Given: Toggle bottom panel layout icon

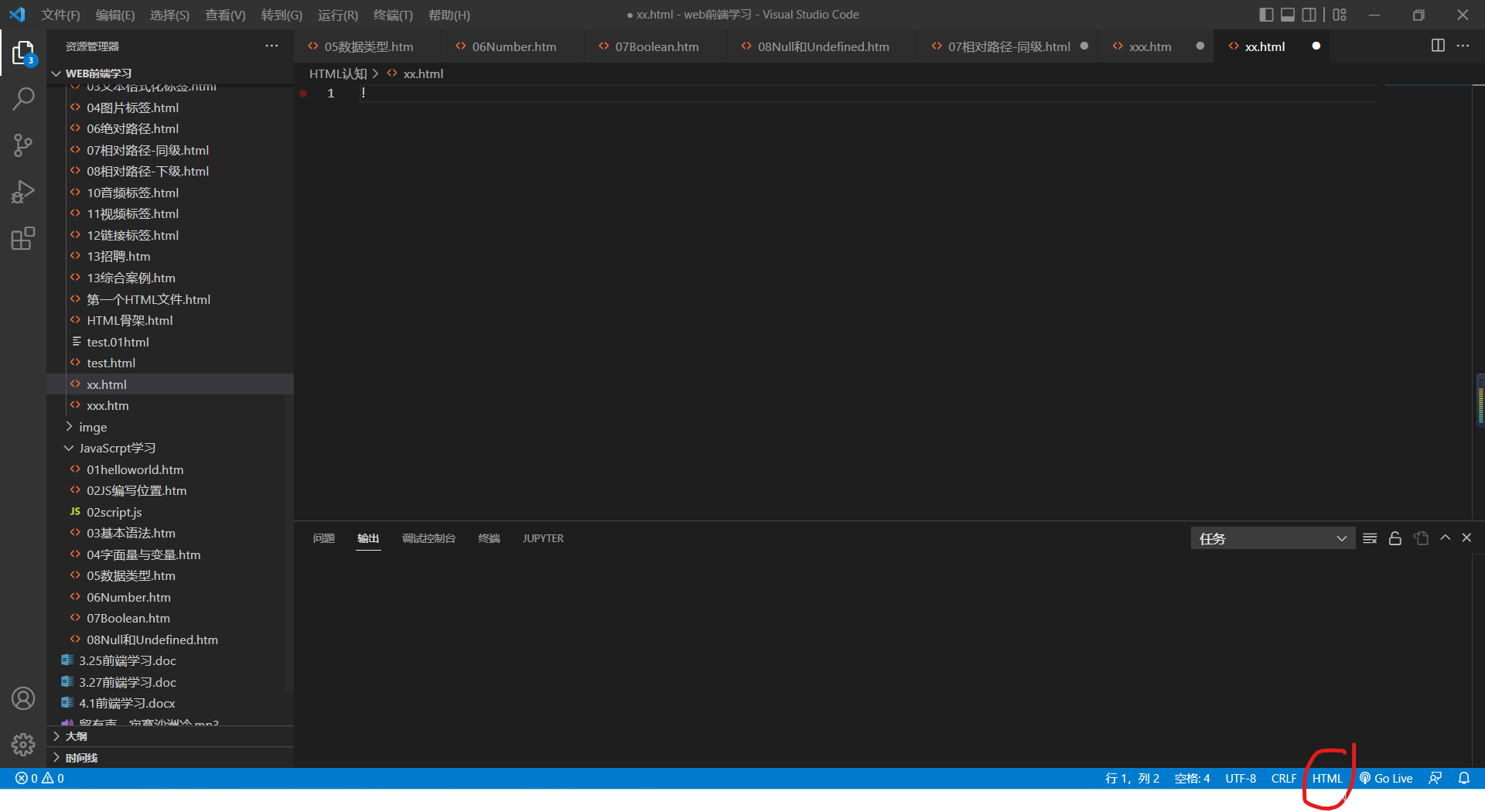Looking at the screenshot, I should click(1288, 15).
